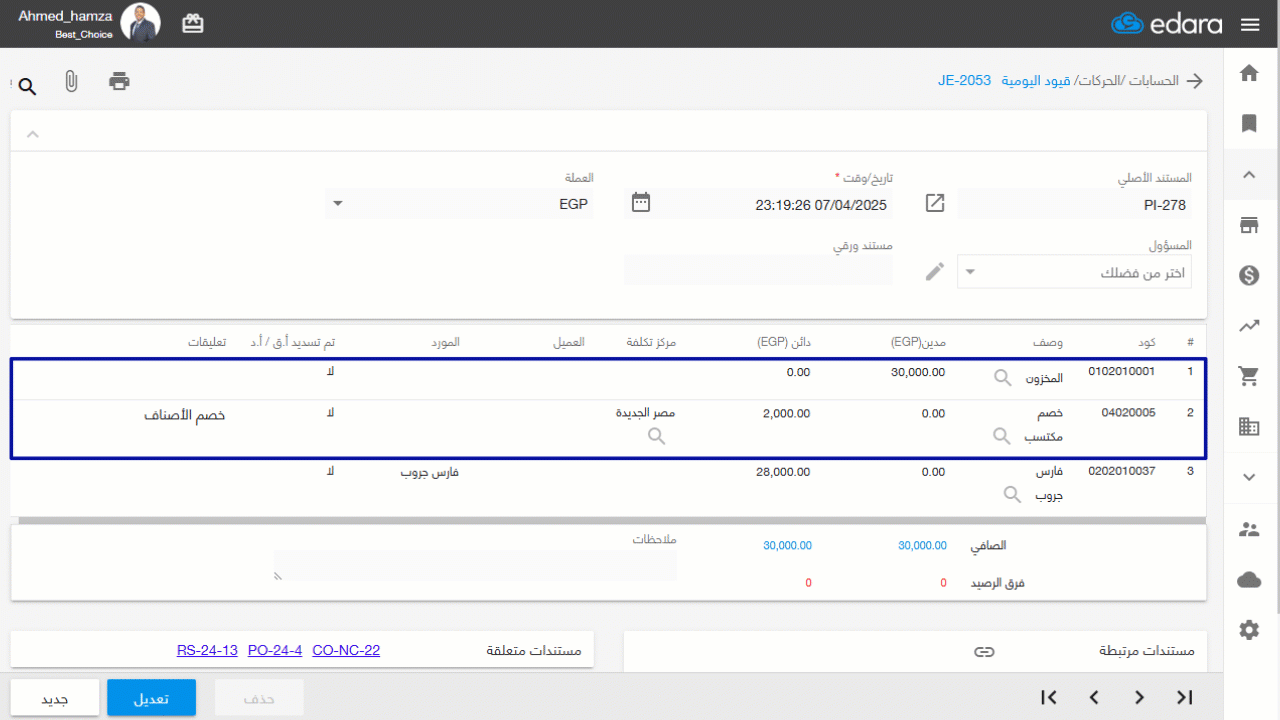Click the chain link icon for مستندات مرتبطة
The width and height of the screenshot is (1280, 720).
click(x=985, y=652)
